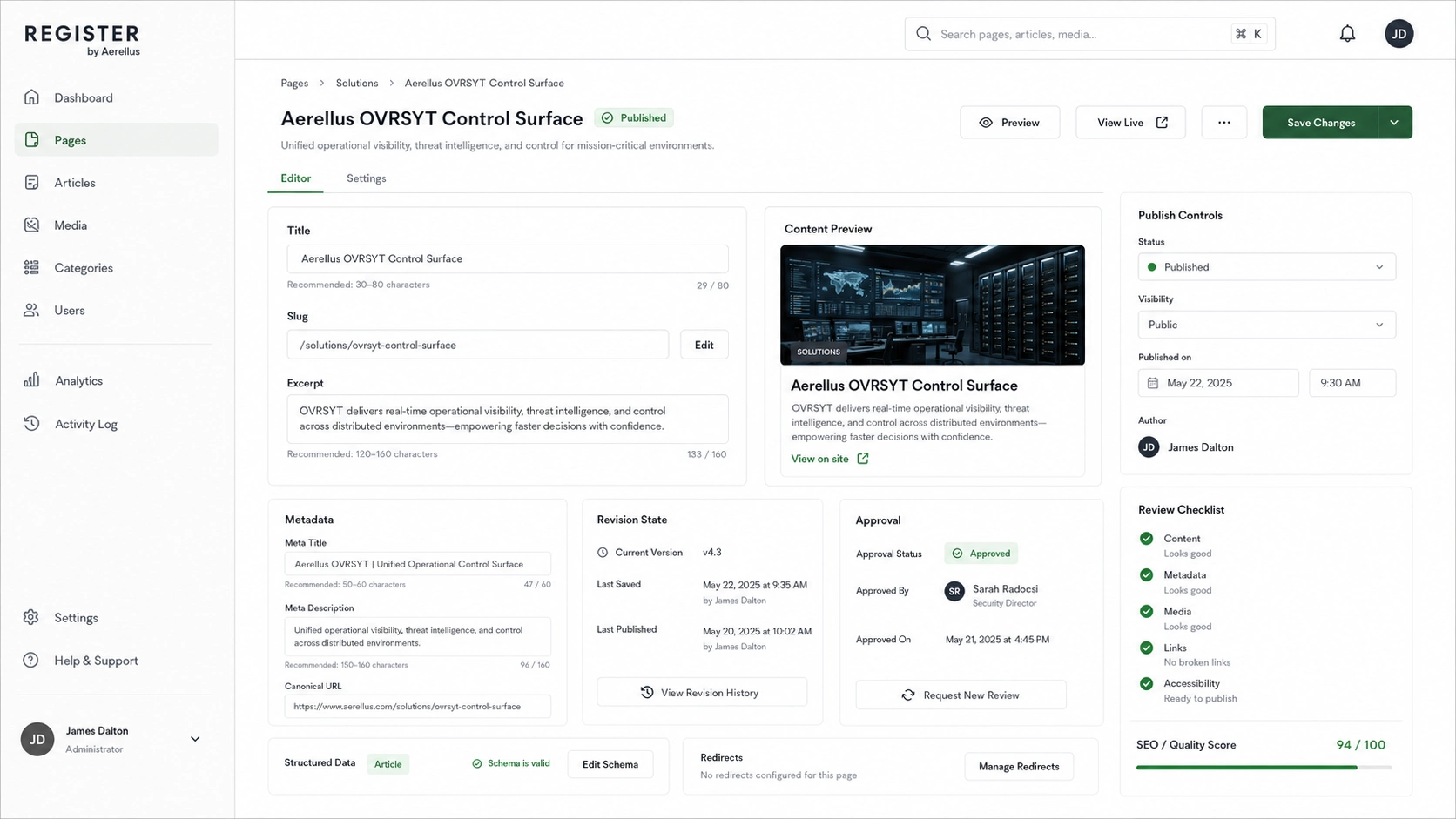Image resolution: width=1456 pixels, height=819 pixels.
Task: Click the Edit button next to the slug
Action: (704, 345)
